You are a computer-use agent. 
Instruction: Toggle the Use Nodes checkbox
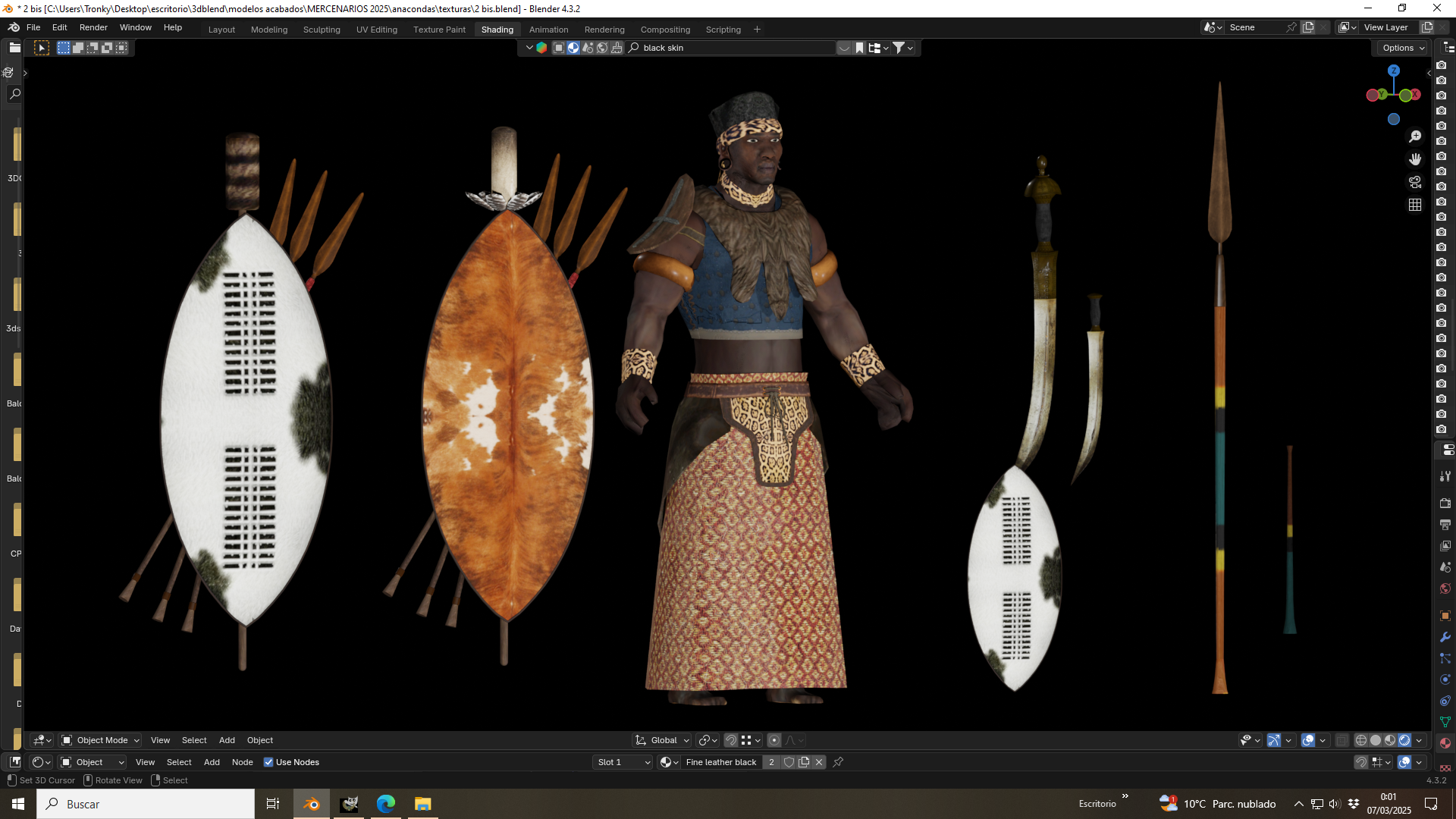[x=268, y=762]
